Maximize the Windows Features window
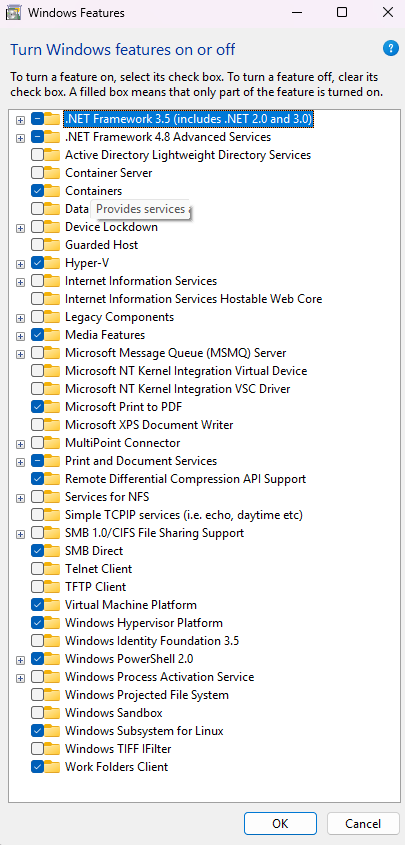 (341, 12)
